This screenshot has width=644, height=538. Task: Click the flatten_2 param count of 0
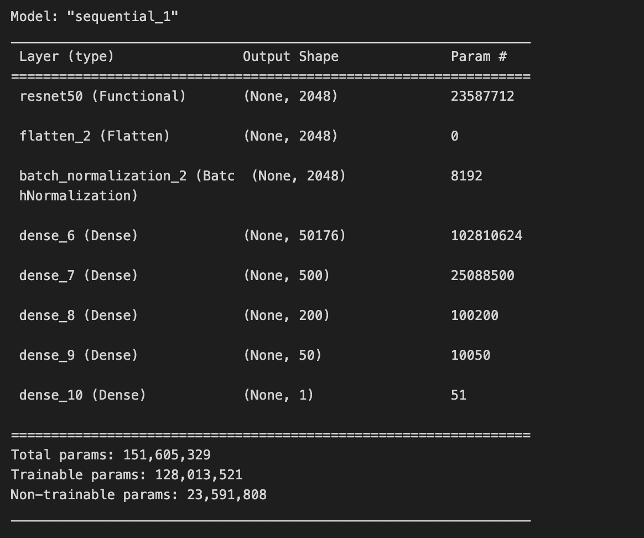tap(455, 136)
